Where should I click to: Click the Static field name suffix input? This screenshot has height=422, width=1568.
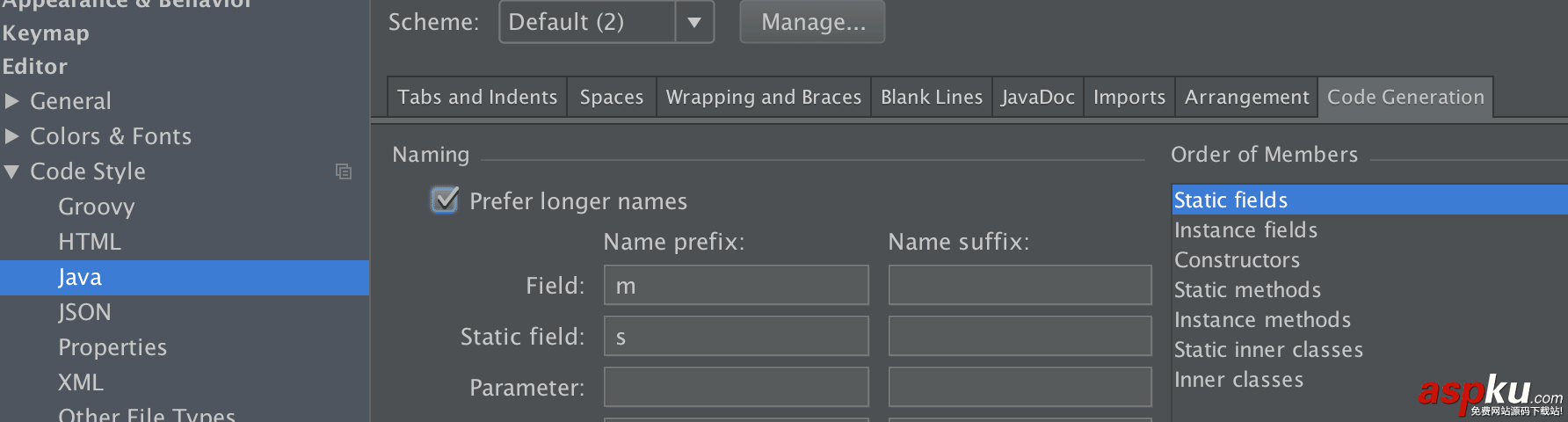coord(1020,336)
